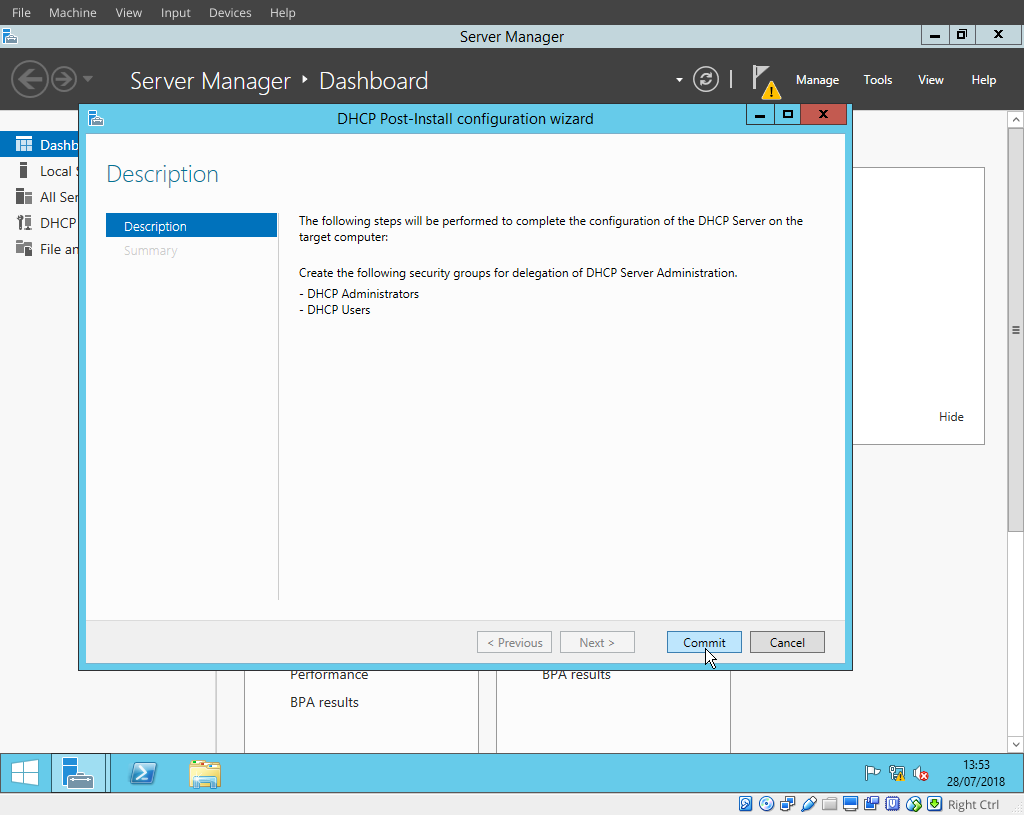
Task: Click dashboard vertical scrollbar thumb
Action: point(1015,330)
